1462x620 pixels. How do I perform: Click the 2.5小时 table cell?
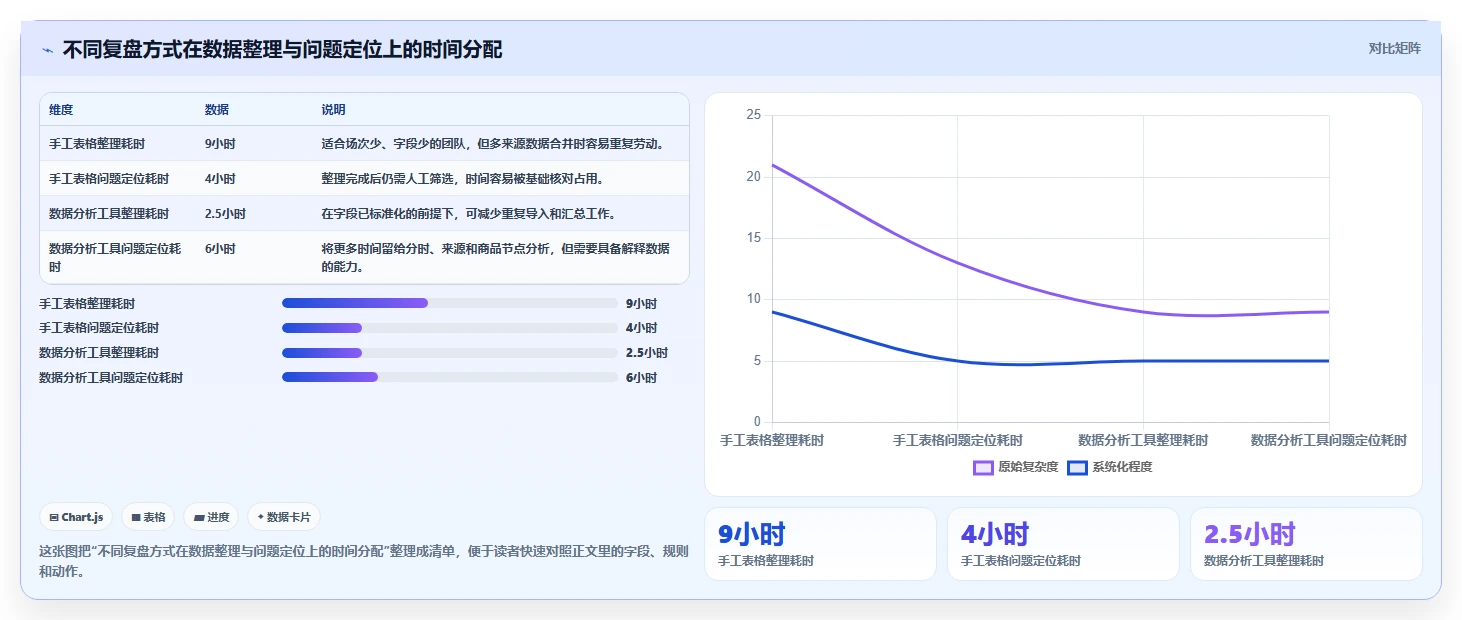pos(225,214)
